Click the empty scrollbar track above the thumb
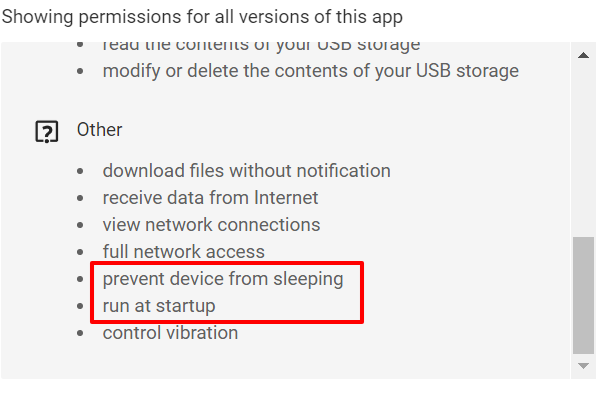Viewport: 612px width, 409px height. [x=583, y=150]
